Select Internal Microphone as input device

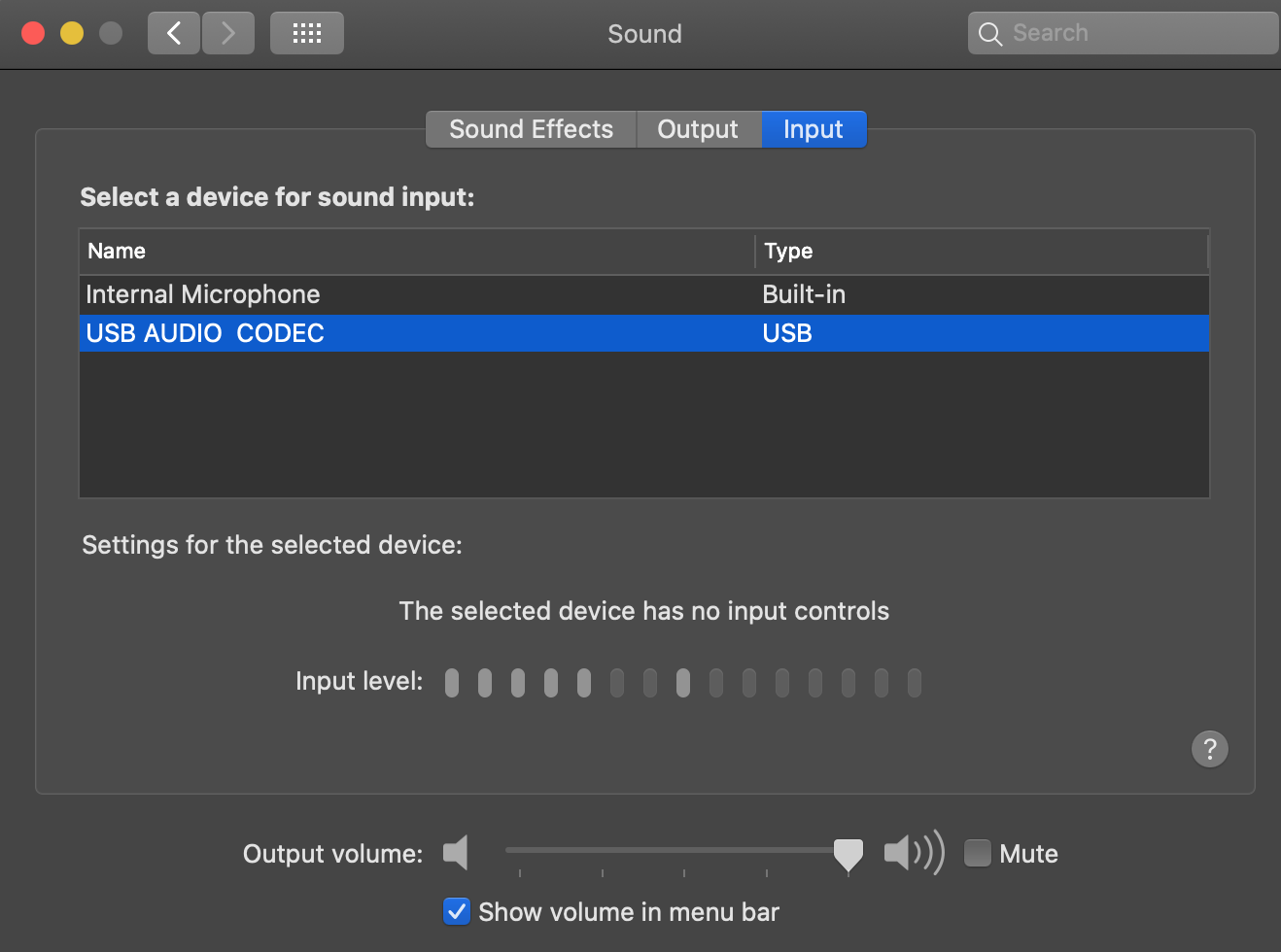[x=643, y=294]
